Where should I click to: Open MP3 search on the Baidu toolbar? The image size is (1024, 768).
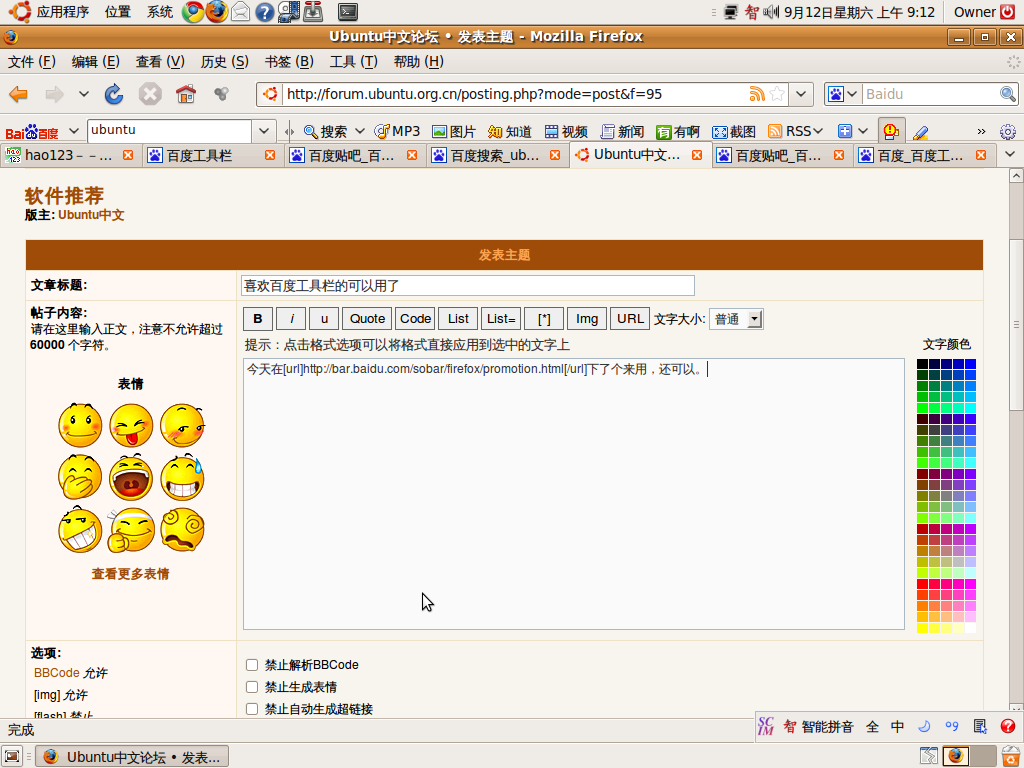[x=397, y=131]
